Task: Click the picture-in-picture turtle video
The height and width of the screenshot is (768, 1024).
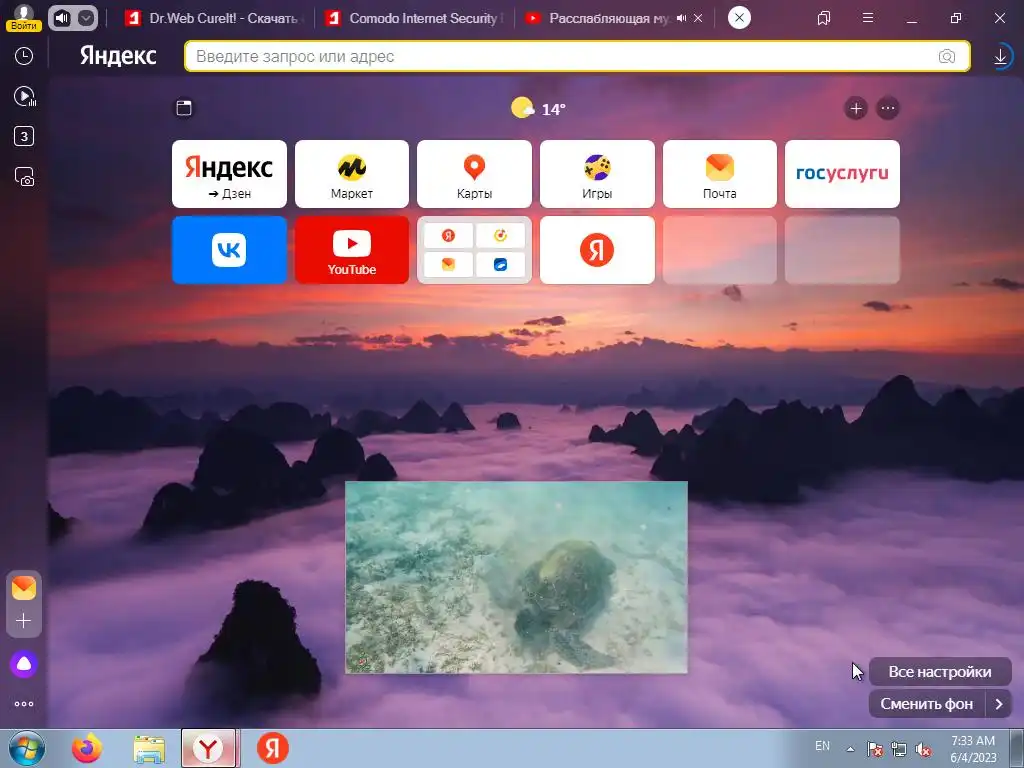Action: point(517,577)
